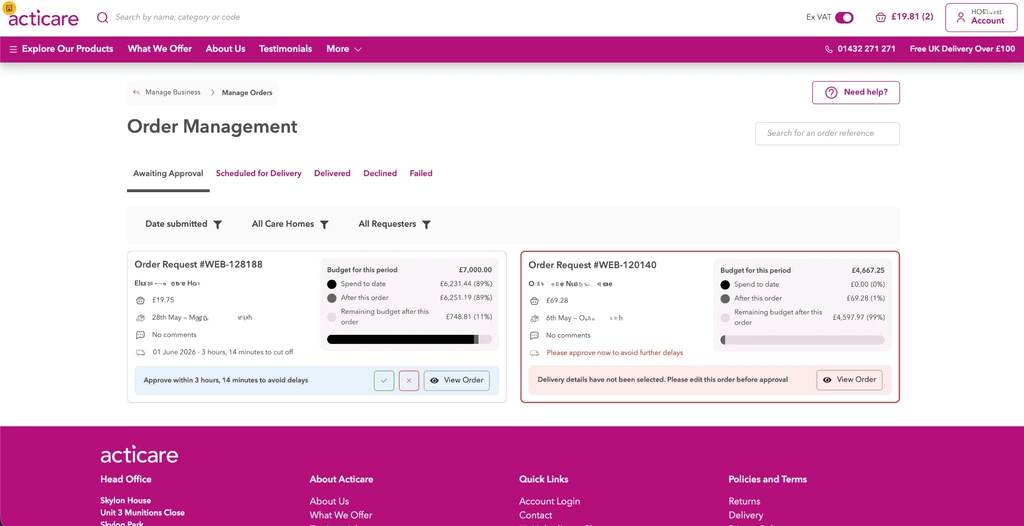Click basket icon beside £19.75
The width and height of the screenshot is (1024, 526).
[140, 301]
